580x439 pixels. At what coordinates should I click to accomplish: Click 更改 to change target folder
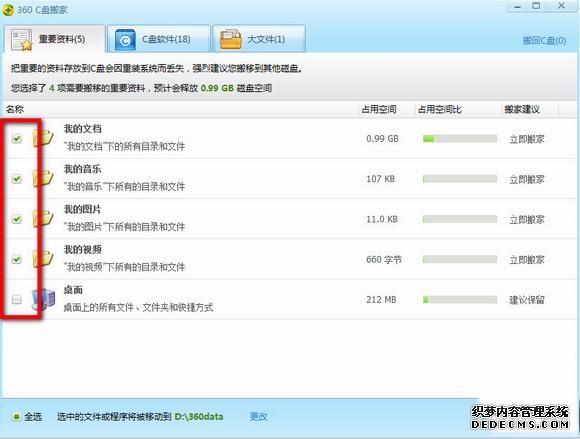click(259, 416)
